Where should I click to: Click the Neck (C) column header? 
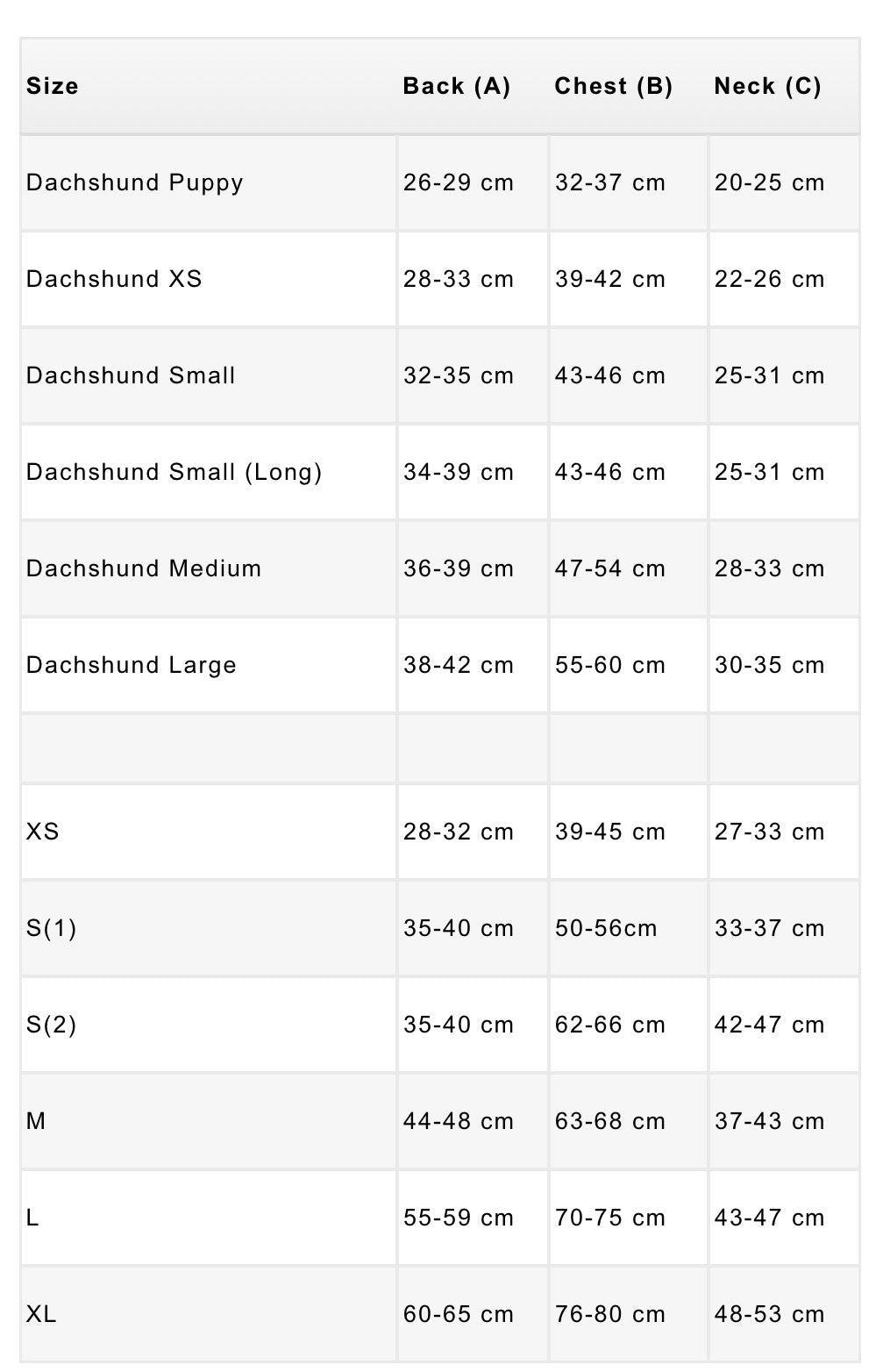[767, 86]
